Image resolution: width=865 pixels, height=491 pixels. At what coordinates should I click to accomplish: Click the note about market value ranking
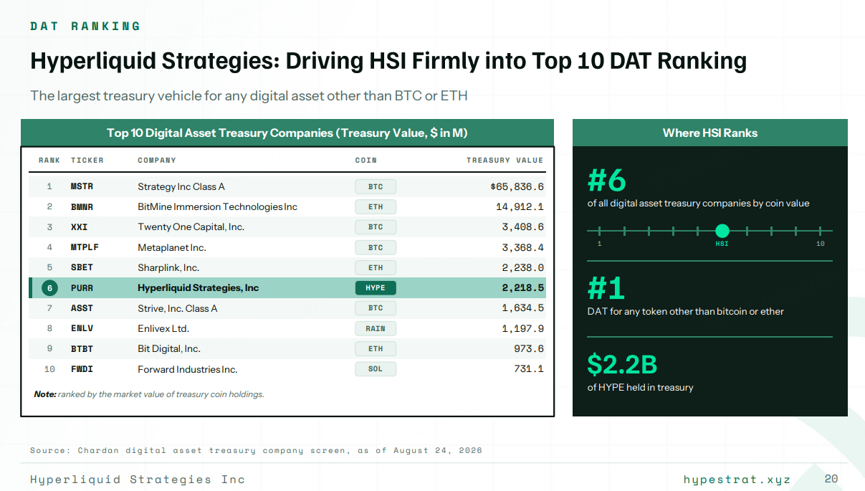pyautogui.click(x=149, y=394)
